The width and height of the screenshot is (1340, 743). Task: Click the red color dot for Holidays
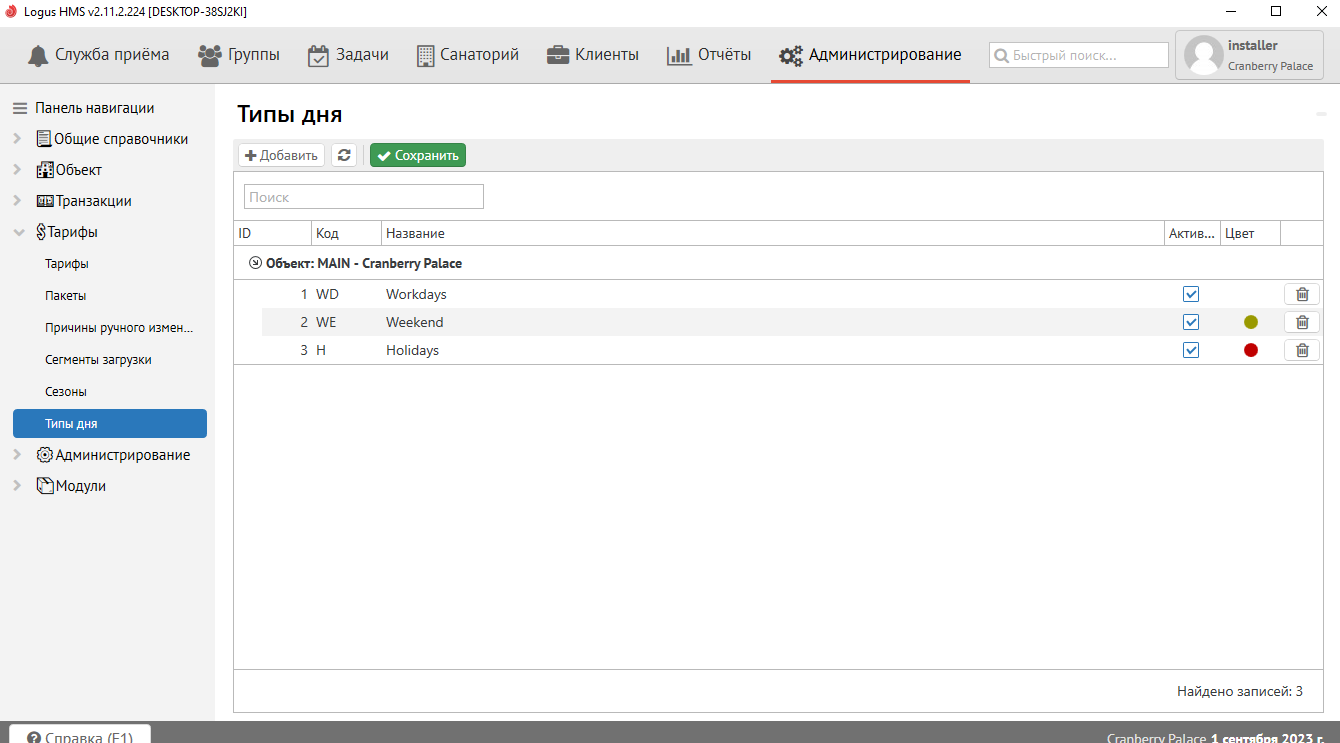coord(1250,350)
